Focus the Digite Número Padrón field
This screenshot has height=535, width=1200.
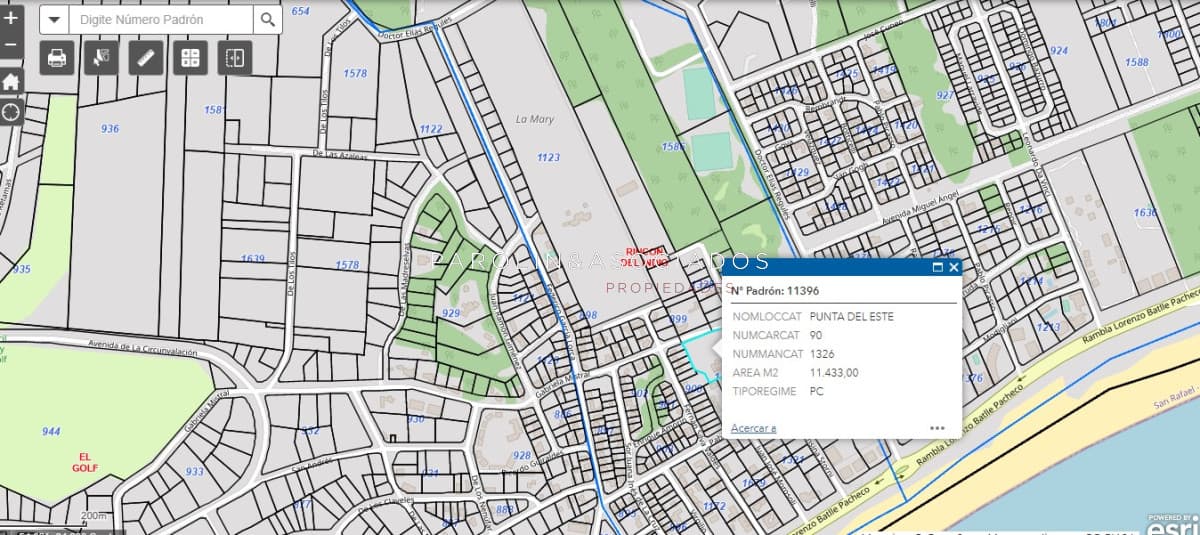160,19
